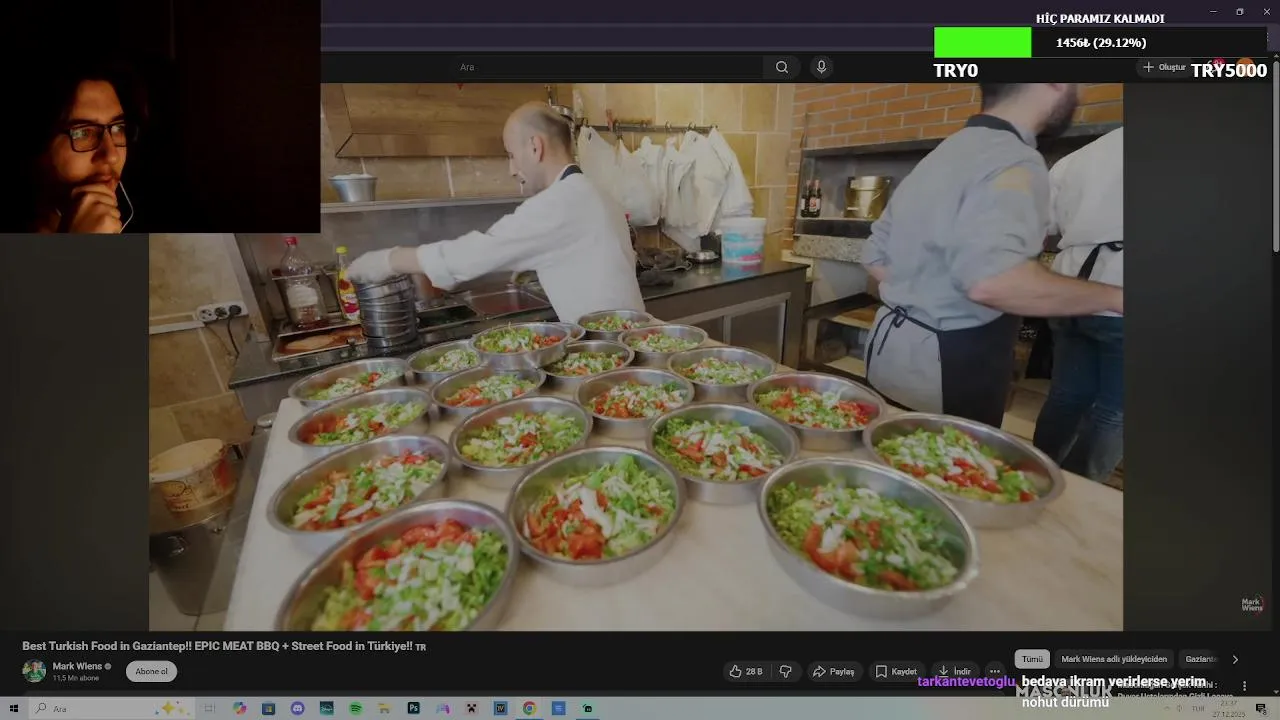Open options menu of the suggested video
The image size is (1280, 720).
tap(1244, 686)
